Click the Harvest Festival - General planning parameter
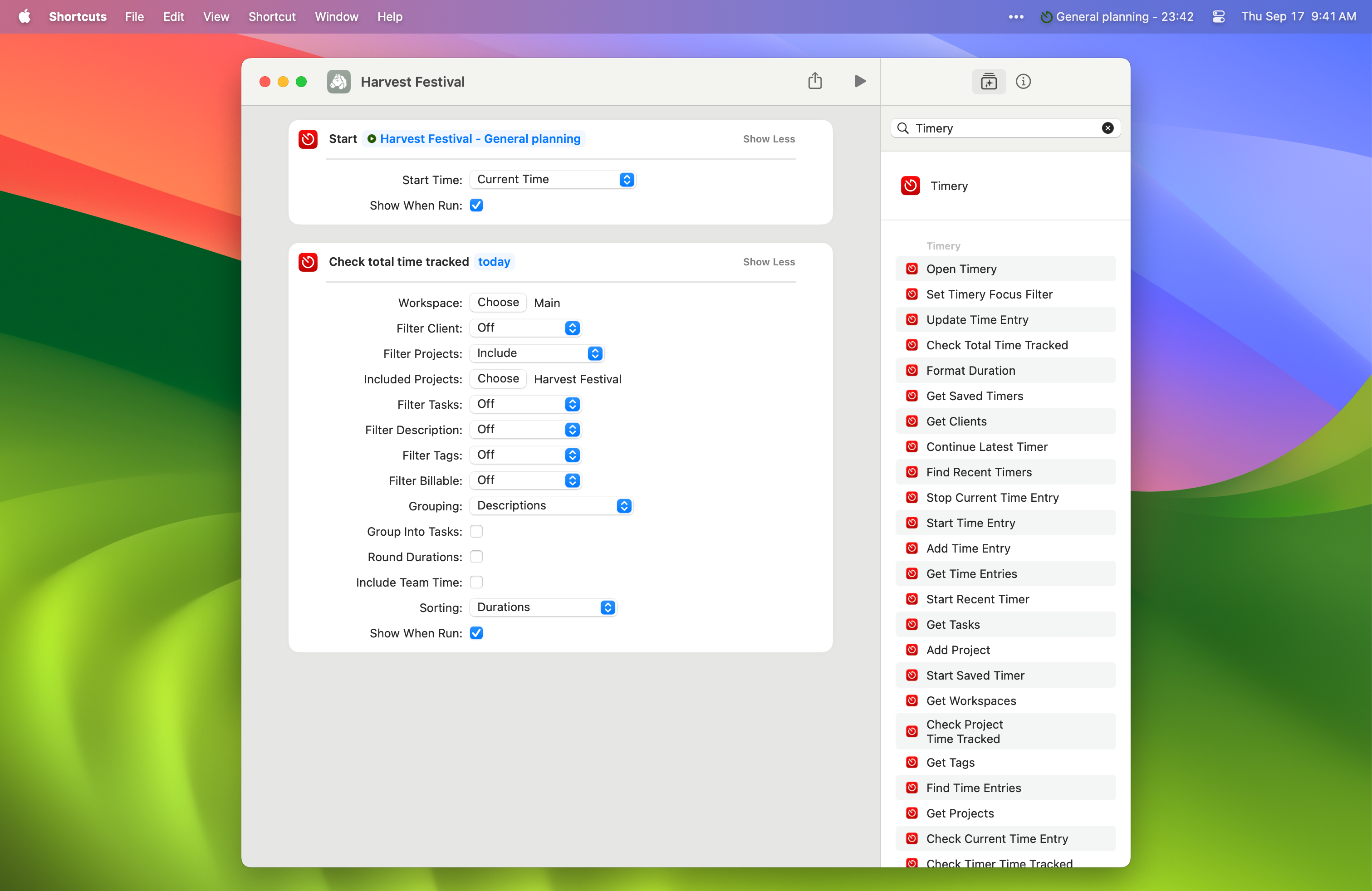This screenshot has width=1372, height=891. pyautogui.click(x=474, y=139)
